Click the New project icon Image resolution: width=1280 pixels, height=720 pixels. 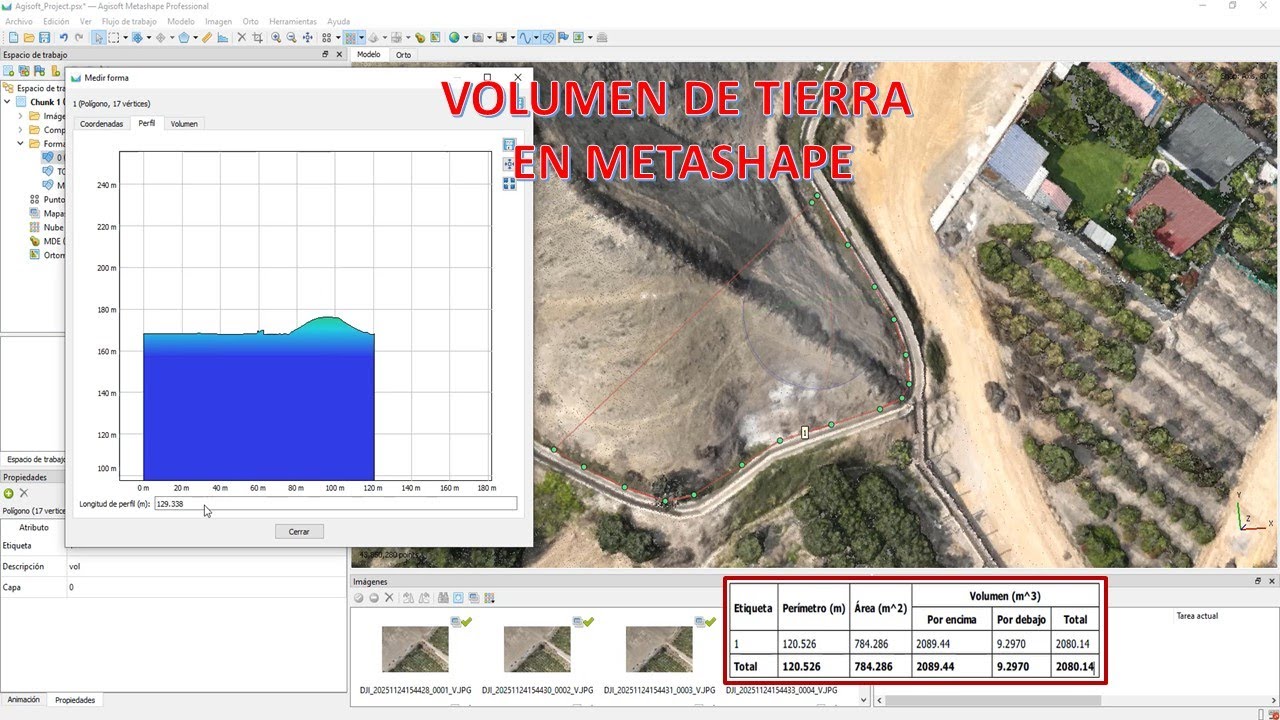pyautogui.click(x=13, y=37)
